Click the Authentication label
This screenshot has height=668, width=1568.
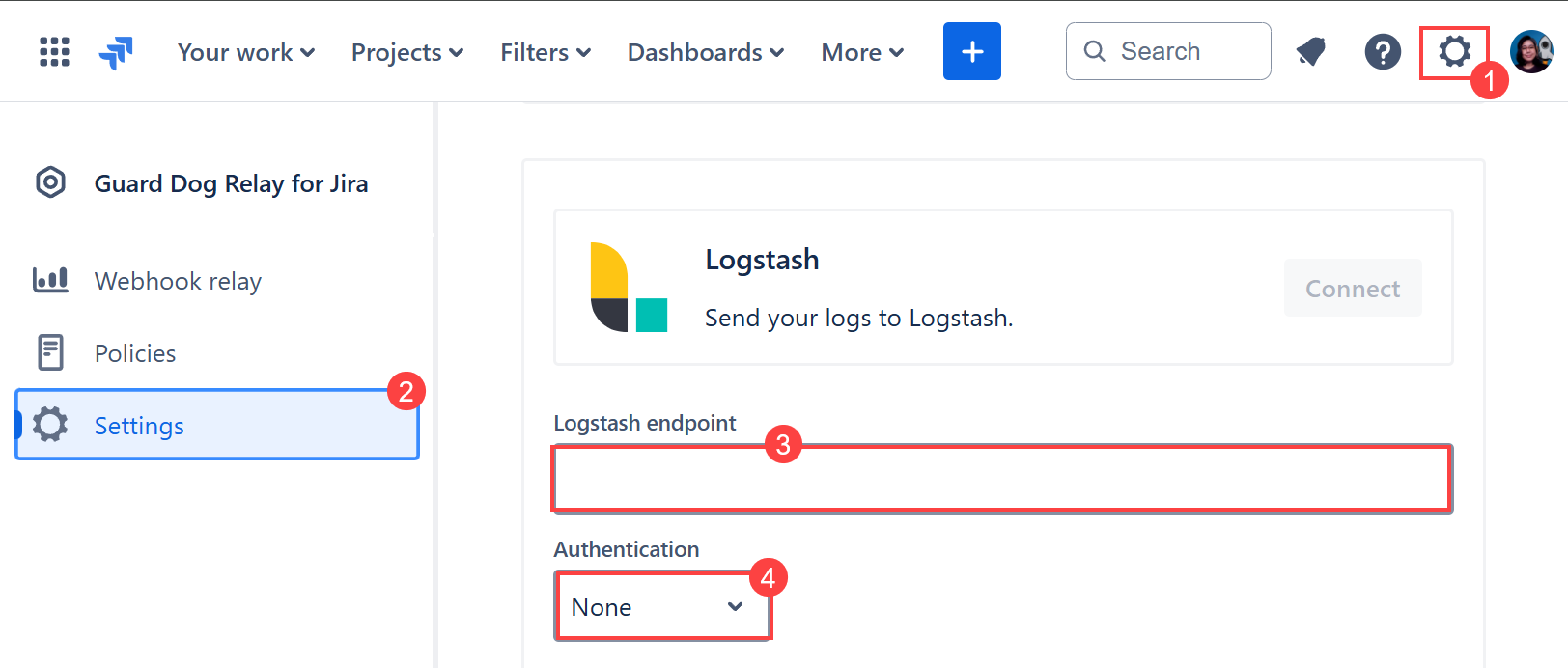point(627,549)
